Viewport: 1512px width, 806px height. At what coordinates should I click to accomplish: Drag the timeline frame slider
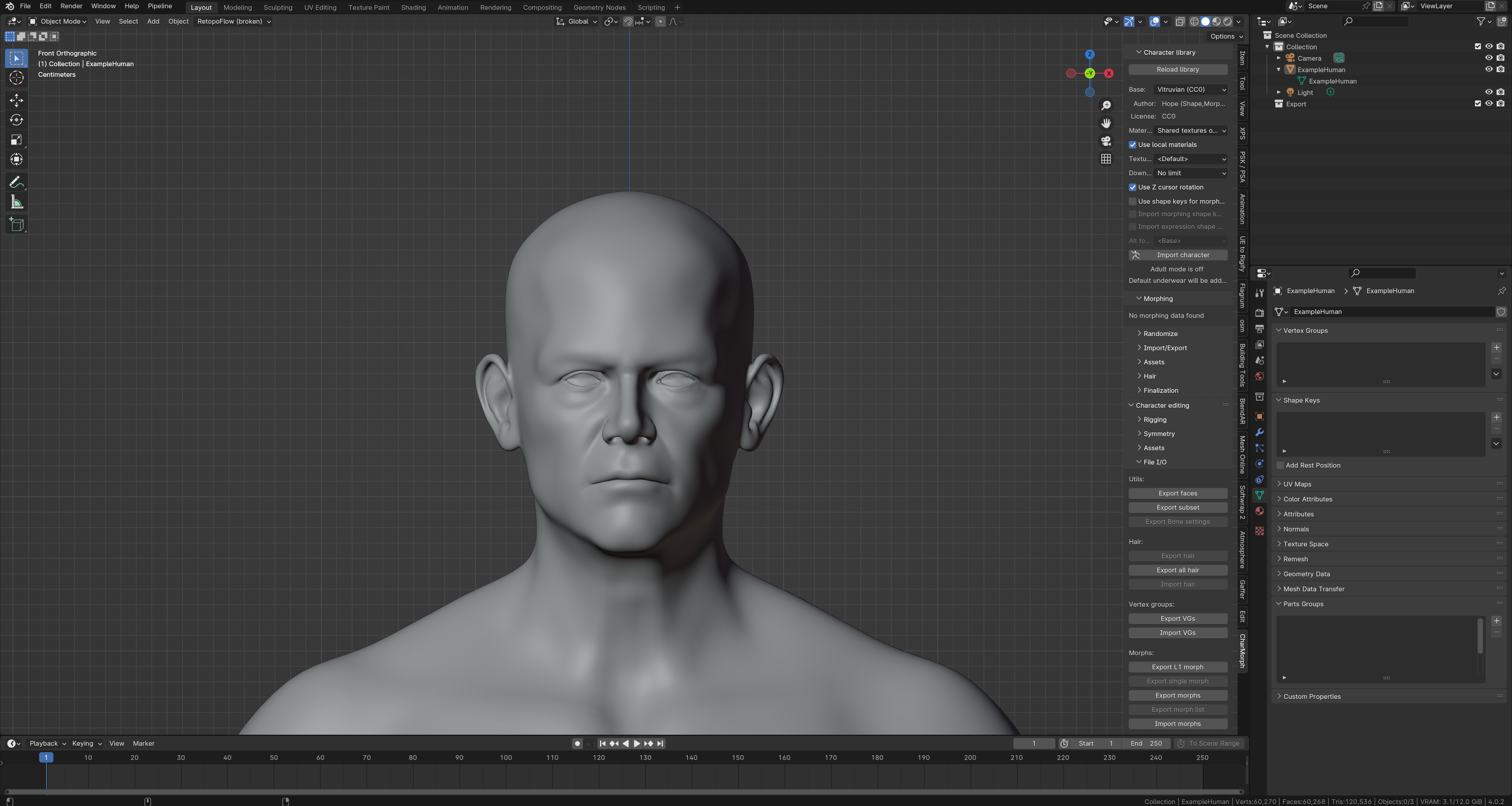pos(46,757)
